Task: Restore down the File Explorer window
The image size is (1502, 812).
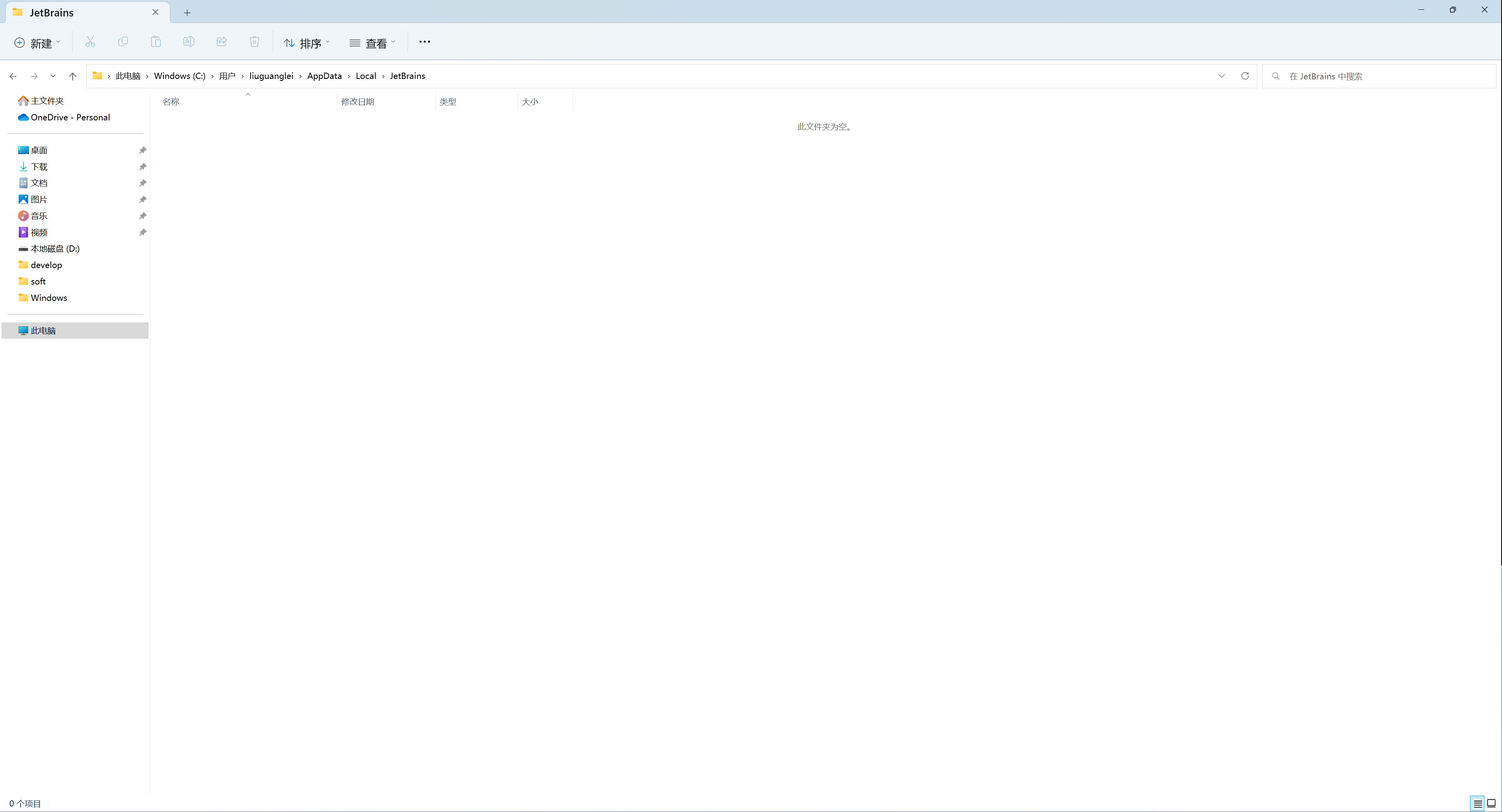Action: pos(1452,10)
